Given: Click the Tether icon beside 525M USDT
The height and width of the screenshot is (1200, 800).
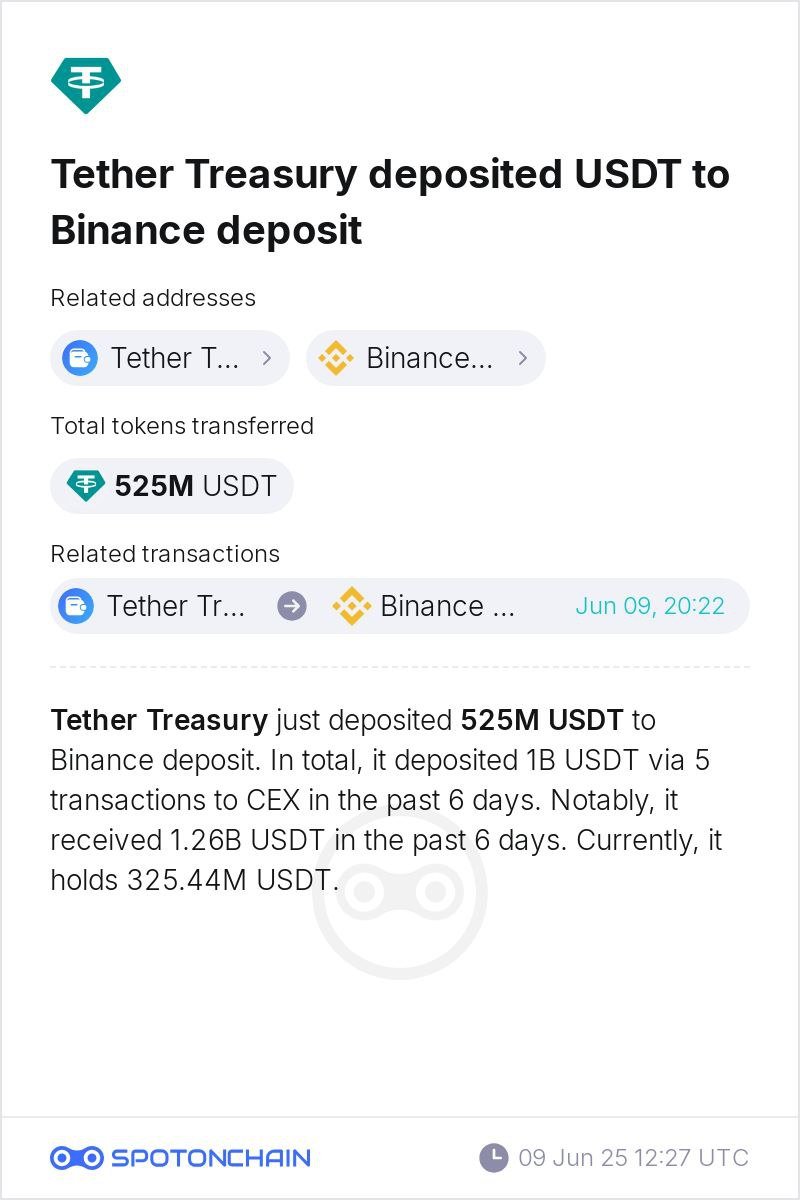Looking at the screenshot, I should click(x=86, y=486).
